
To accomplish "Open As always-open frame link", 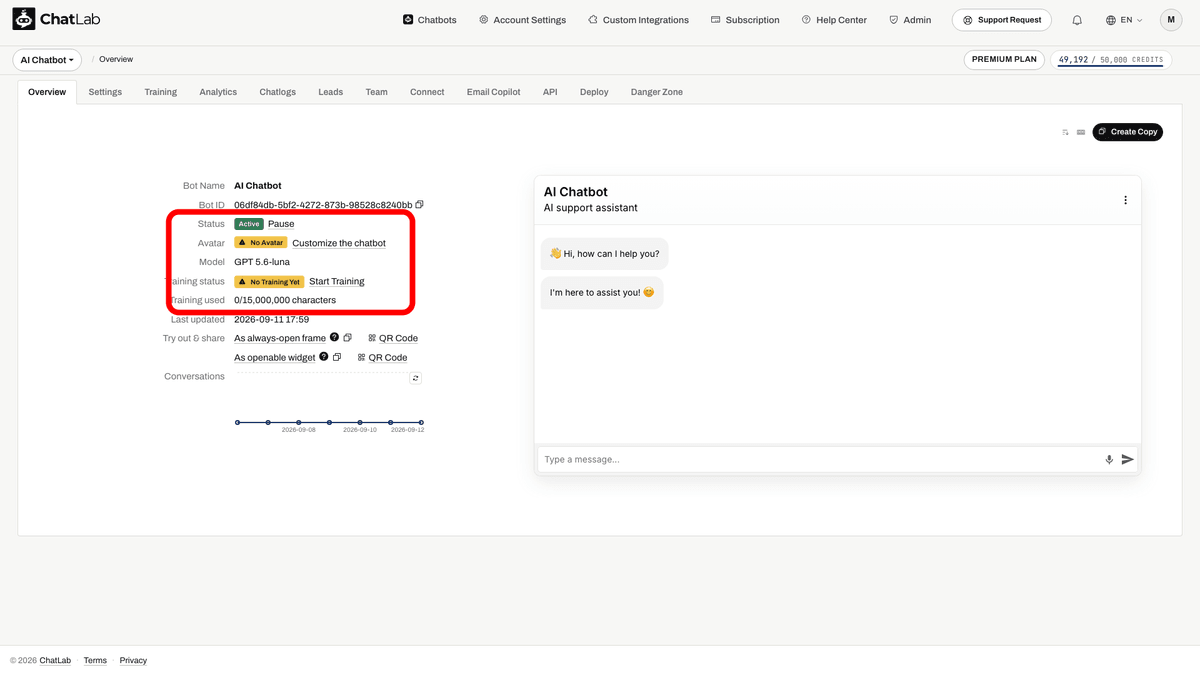I will pos(280,338).
